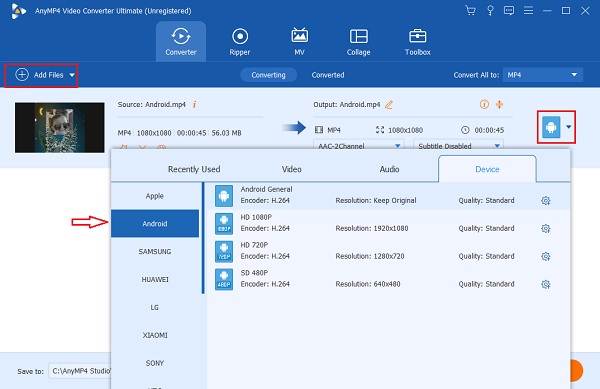Select the Android General profile icon
This screenshot has height=389, width=600.
(x=224, y=196)
